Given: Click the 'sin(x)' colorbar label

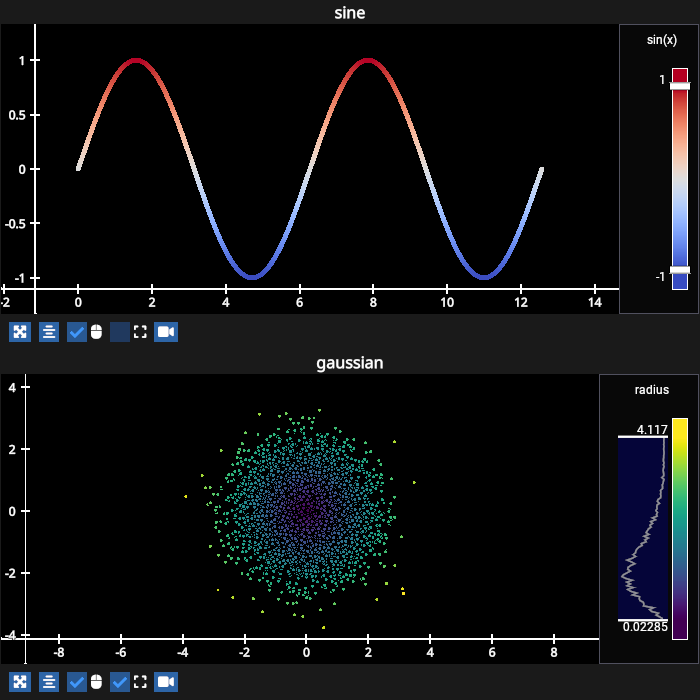Looking at the screenshot, I should click(x=662, y=40).
